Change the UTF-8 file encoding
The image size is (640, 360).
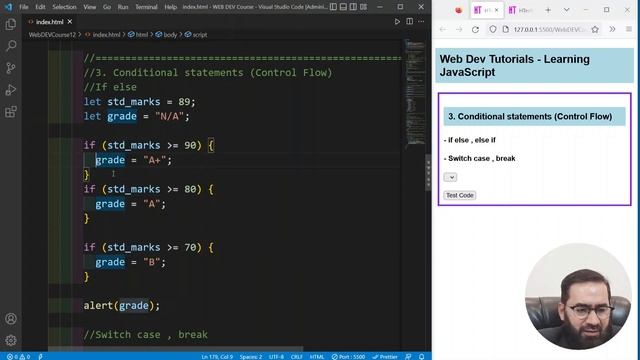[276, 357]
